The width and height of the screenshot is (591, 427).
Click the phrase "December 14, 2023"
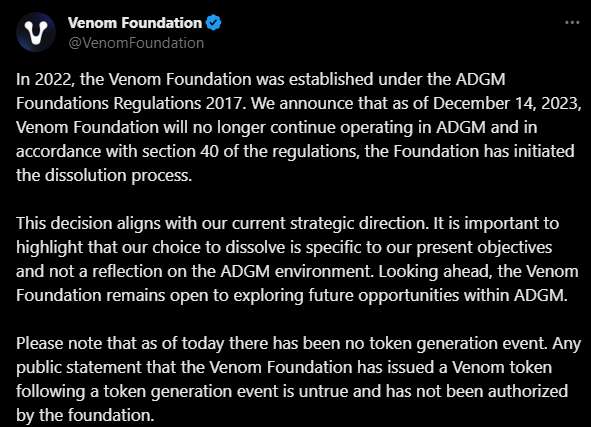click(506, 104)
